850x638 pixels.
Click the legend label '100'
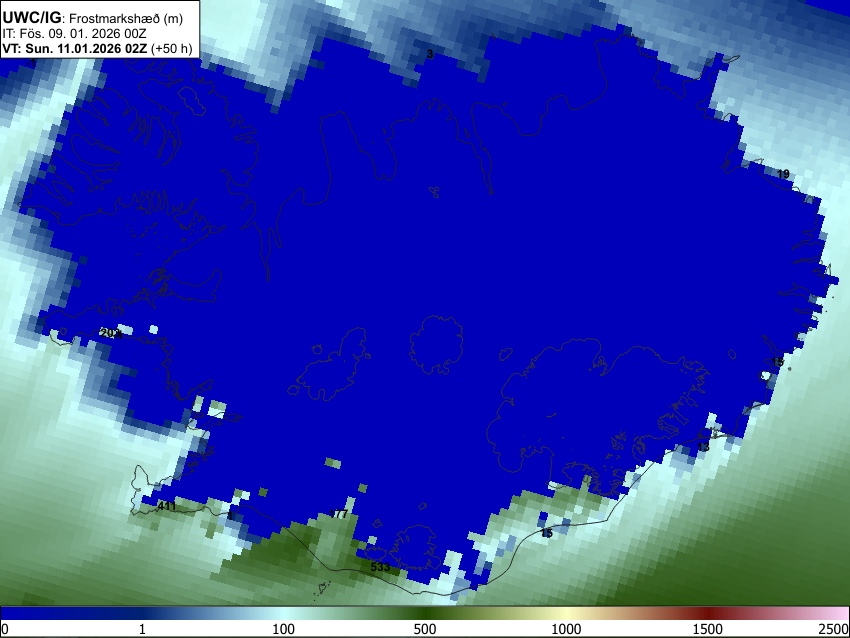283,629
